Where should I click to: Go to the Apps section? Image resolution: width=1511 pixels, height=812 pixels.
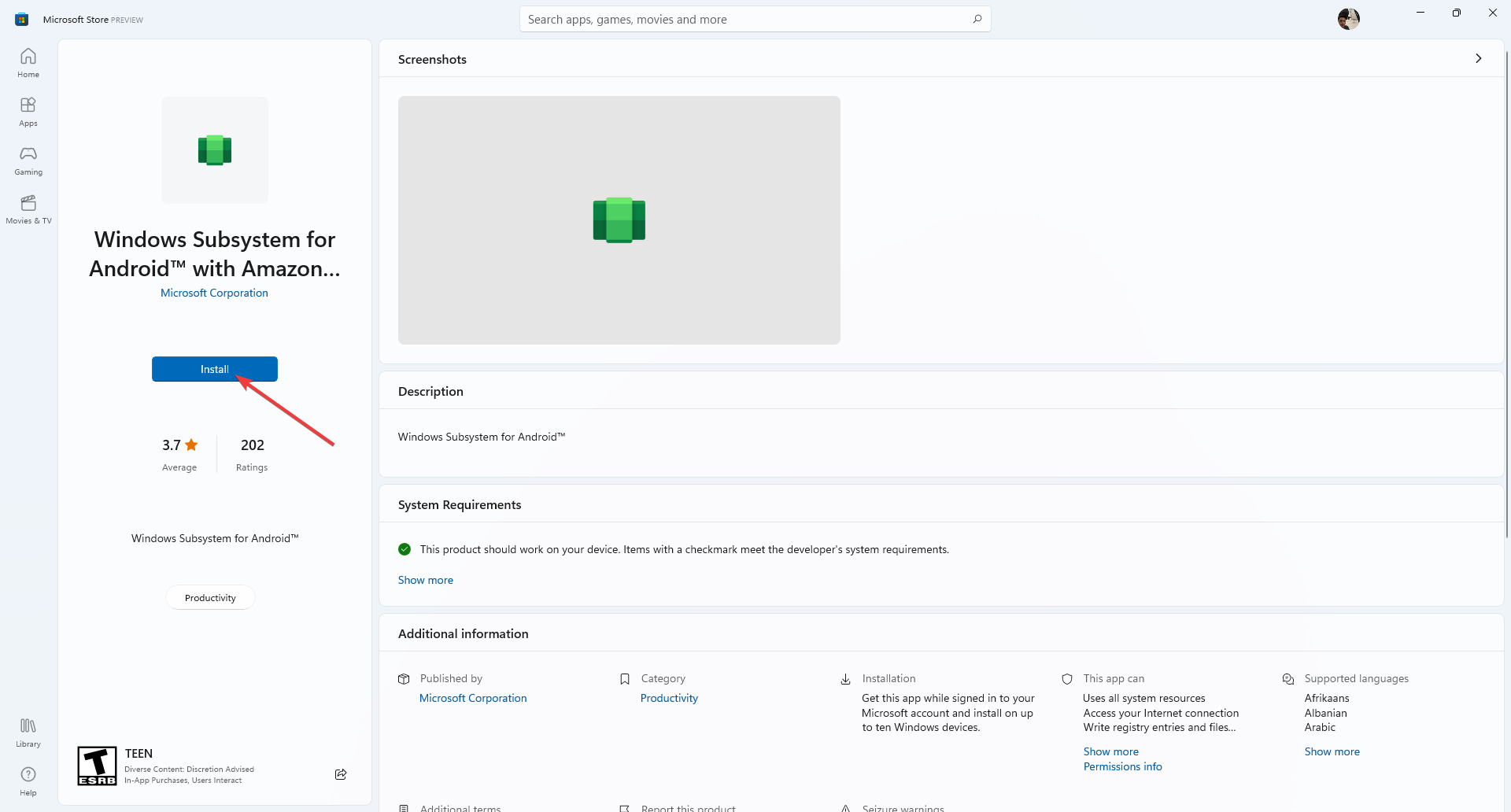[x=28, y=112]
